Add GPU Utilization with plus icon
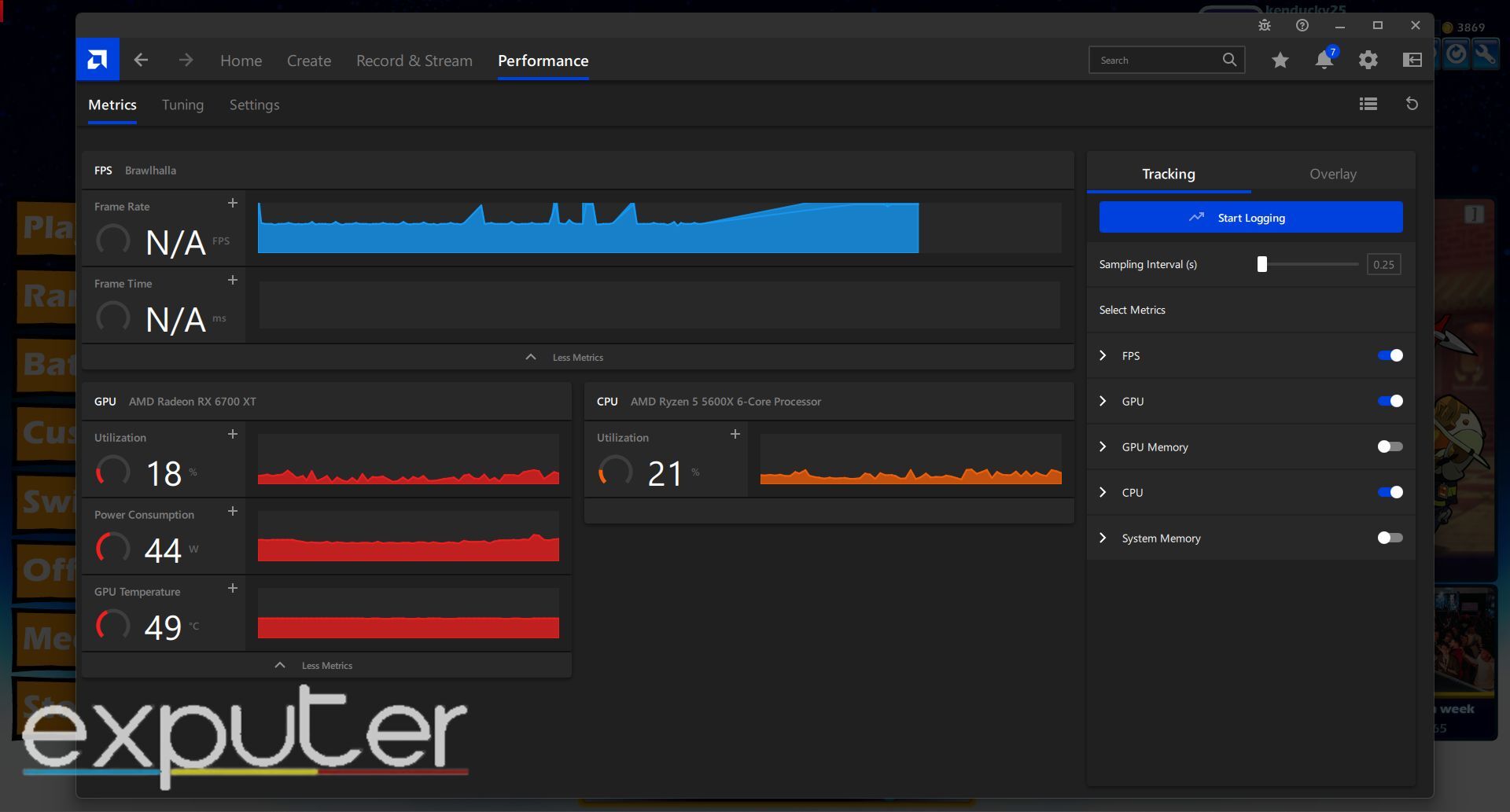The image size is (1510, 812). coord(233,434)
